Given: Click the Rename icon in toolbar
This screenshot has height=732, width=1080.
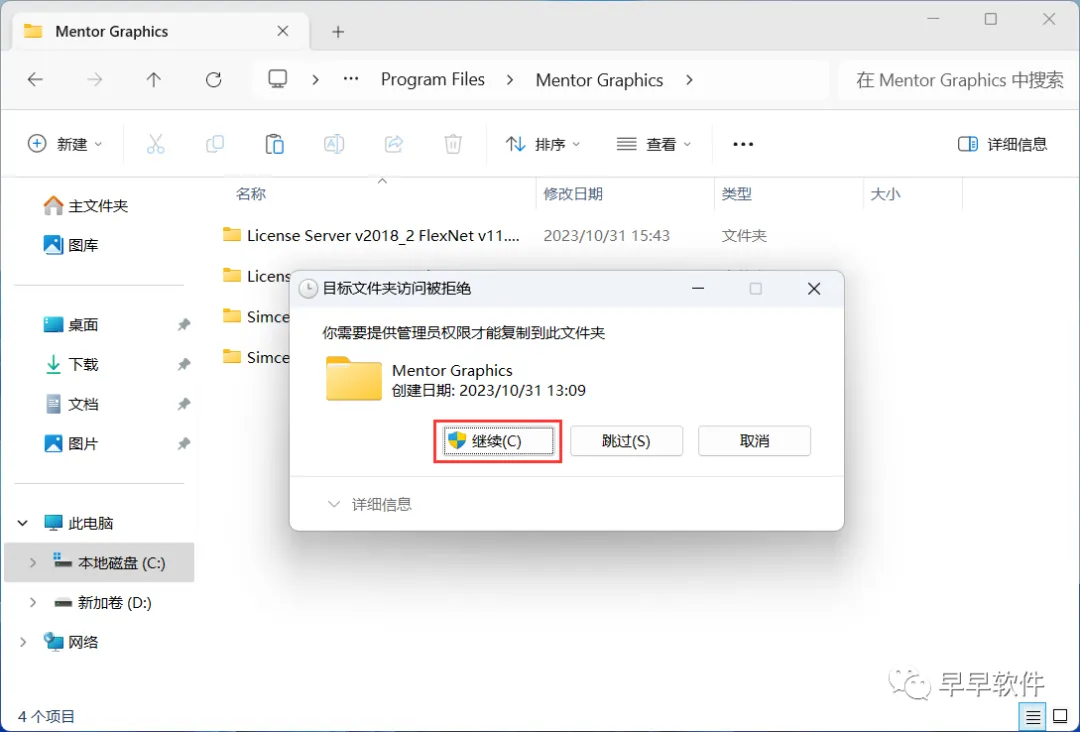Looking at the screenshot, I should tap(334, 144).
